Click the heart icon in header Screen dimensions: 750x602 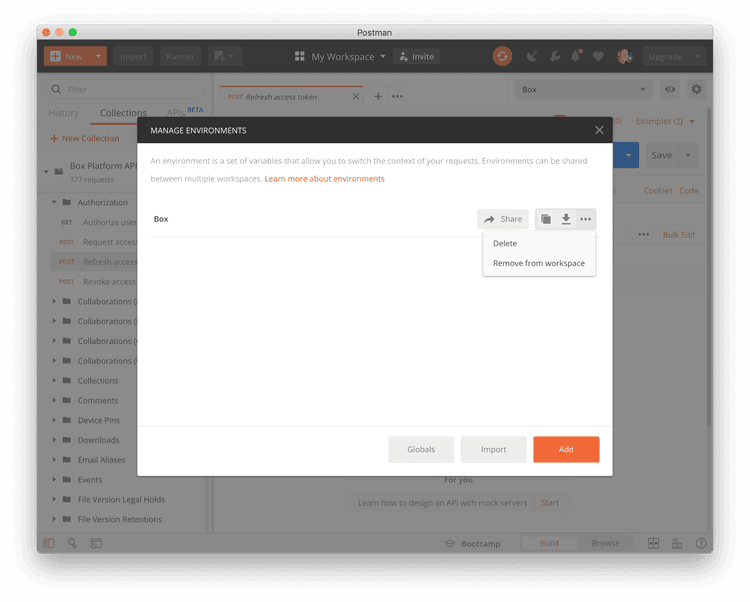click(x=598, y=56)
